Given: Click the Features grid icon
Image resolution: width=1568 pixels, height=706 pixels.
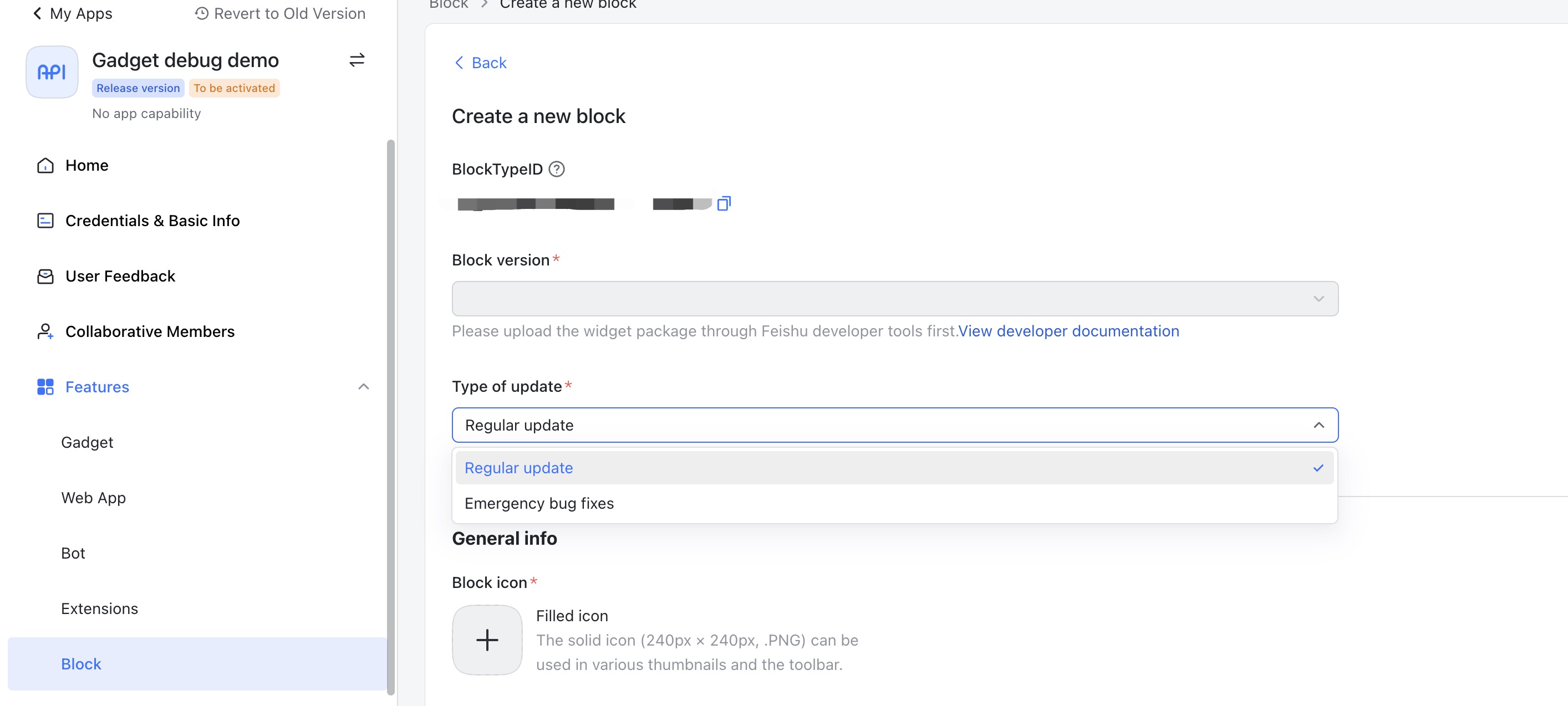Looking at the screenshot, I should [x=44, y=386].
